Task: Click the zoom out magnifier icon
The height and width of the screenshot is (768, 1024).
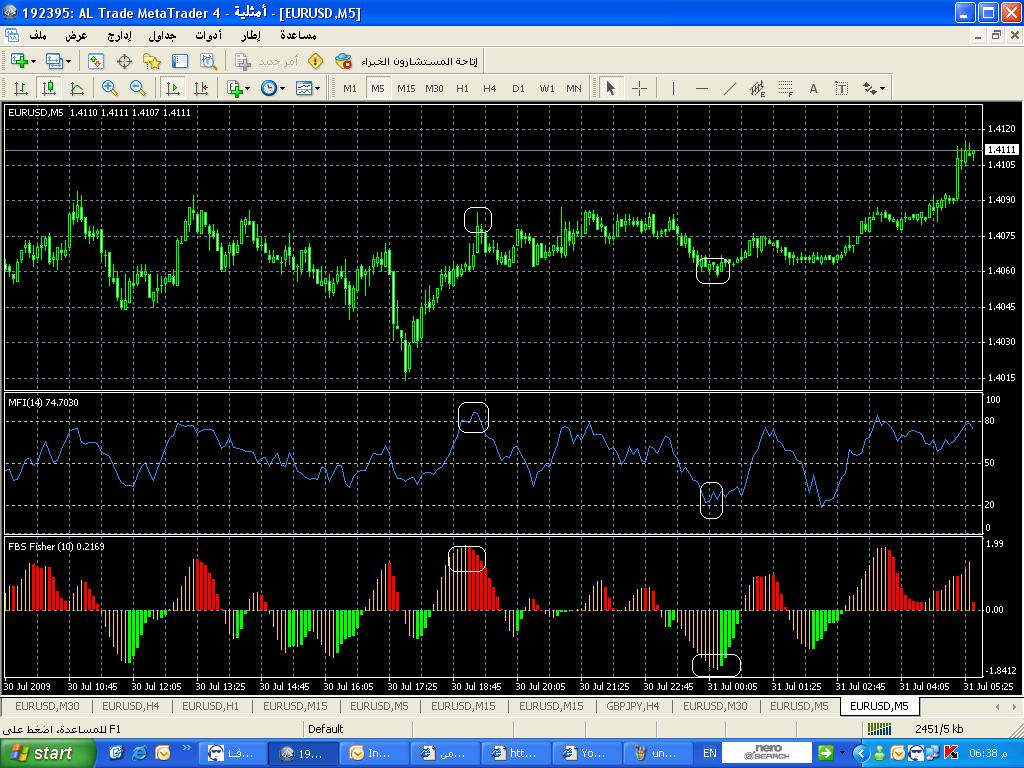Action: [x=138, y=88]
